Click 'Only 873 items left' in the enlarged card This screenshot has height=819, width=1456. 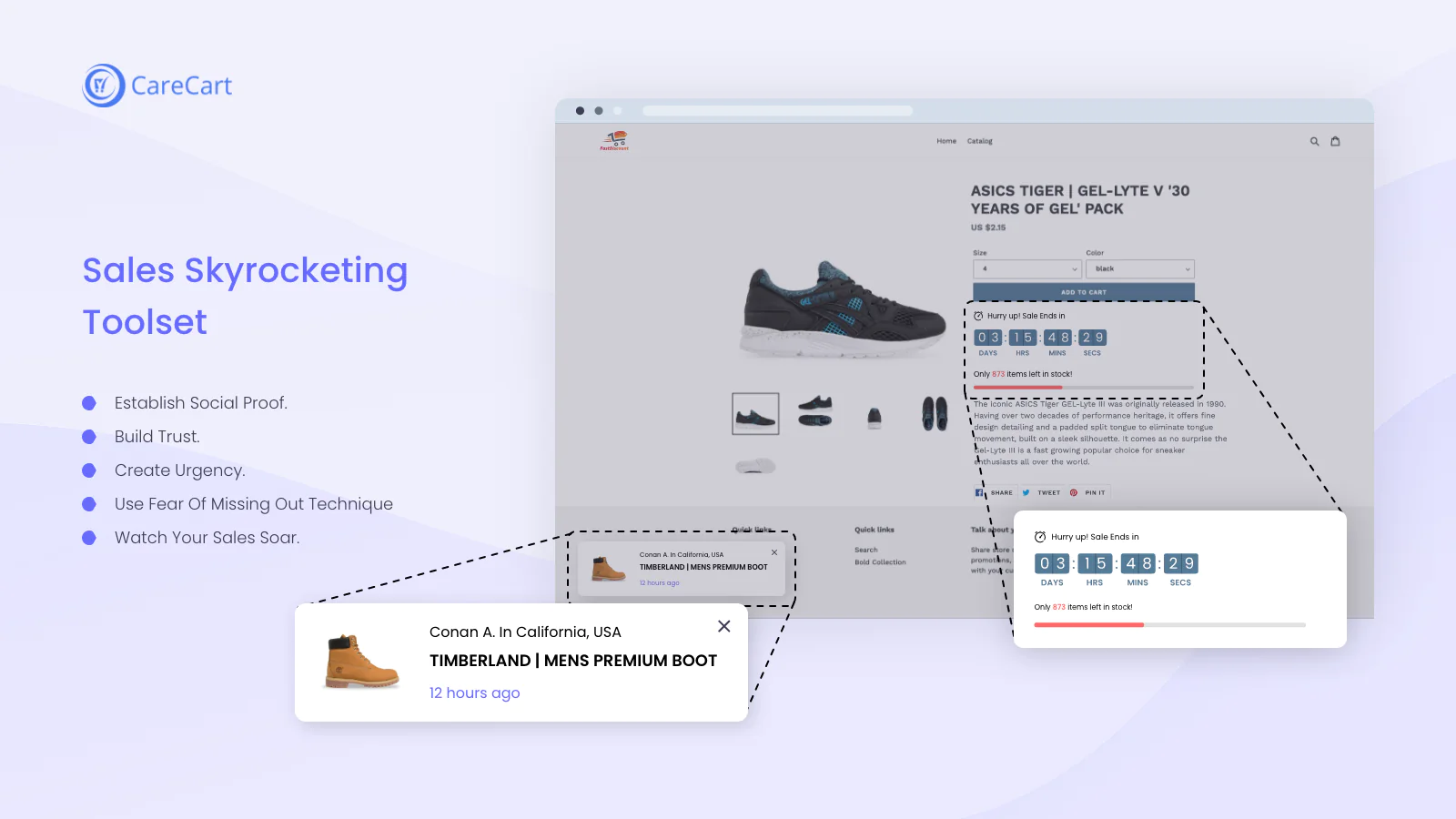[x=1084, y=607]
